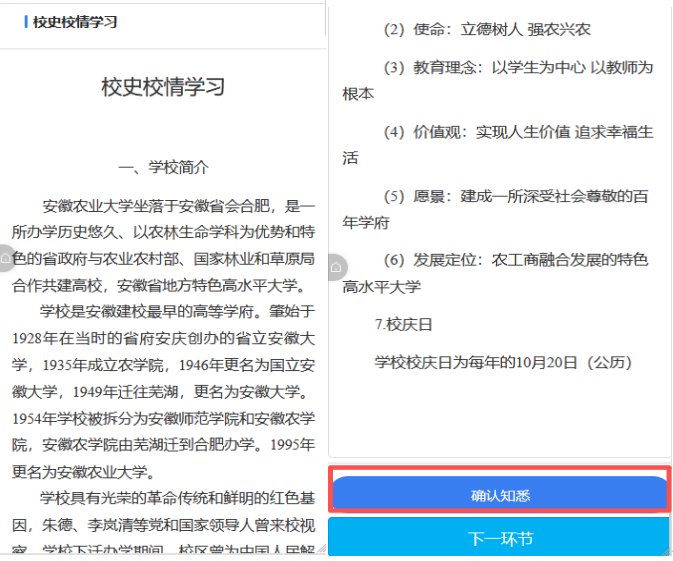Click the resize grip at left panel corner
The height and width of the screenshot is (561, 673).
(321, 549)
